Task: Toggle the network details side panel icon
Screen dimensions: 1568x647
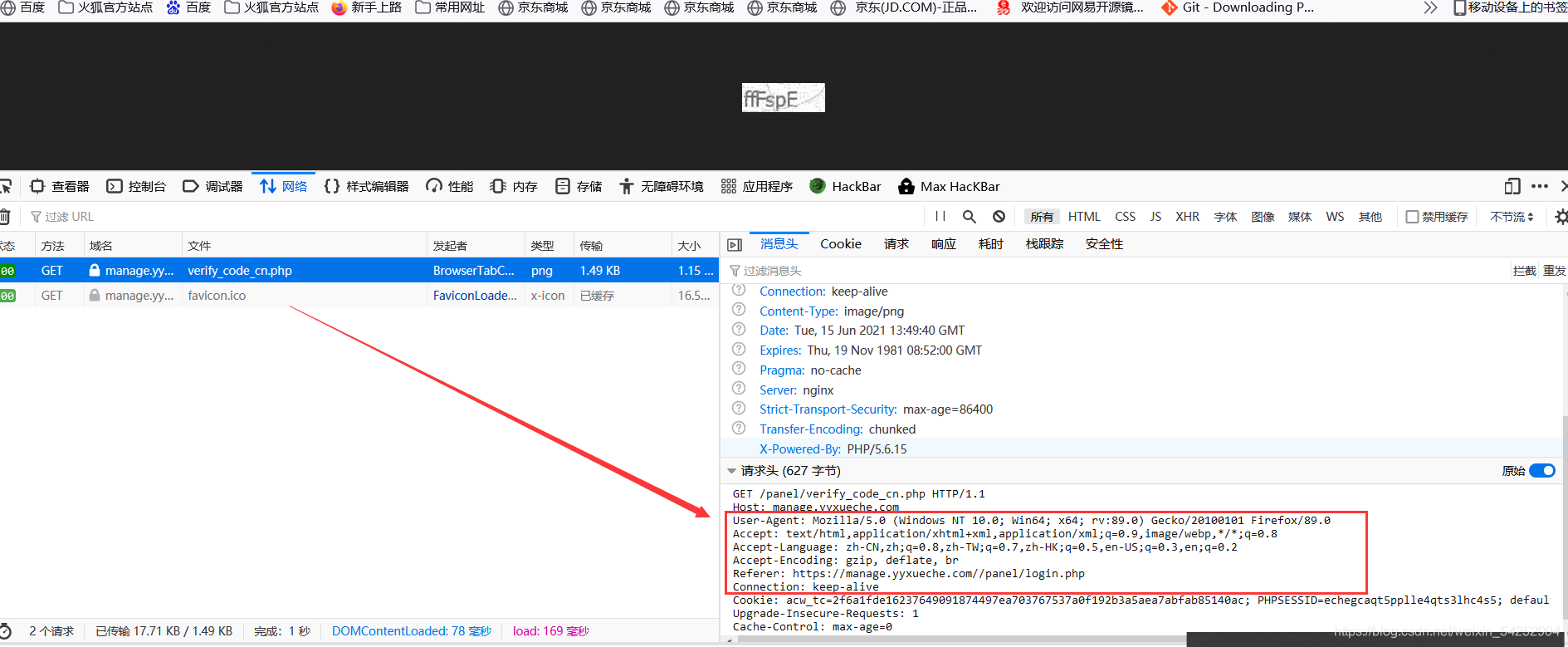Action: (735, 244)
